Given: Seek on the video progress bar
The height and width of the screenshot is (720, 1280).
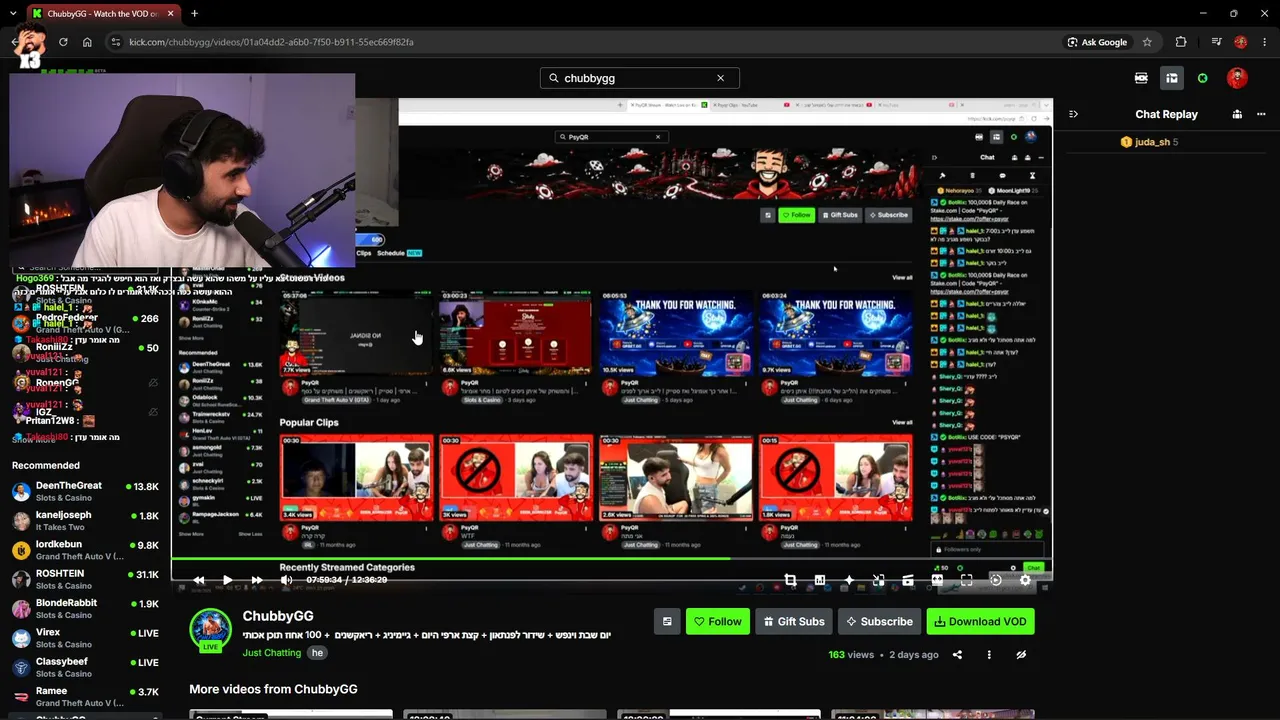Looking at the screenshot, I should point(611,558).
